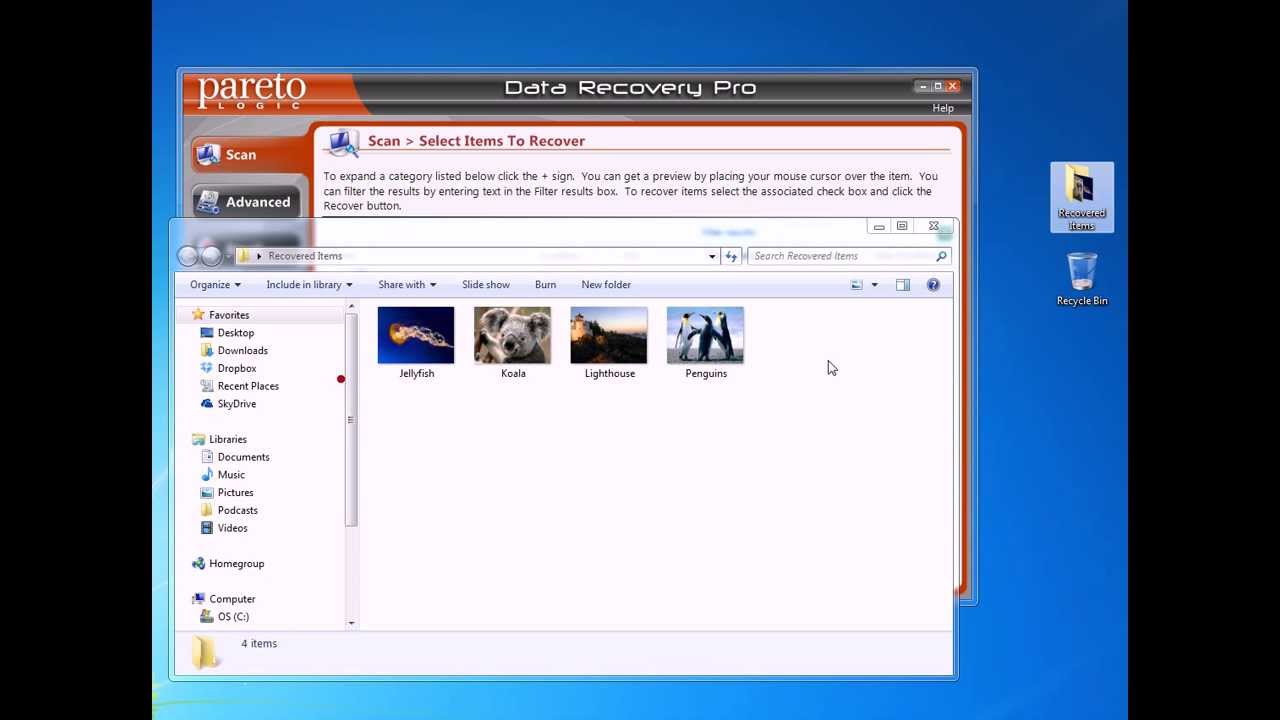Click the Scan header magnifier icon

click(342, 143)
